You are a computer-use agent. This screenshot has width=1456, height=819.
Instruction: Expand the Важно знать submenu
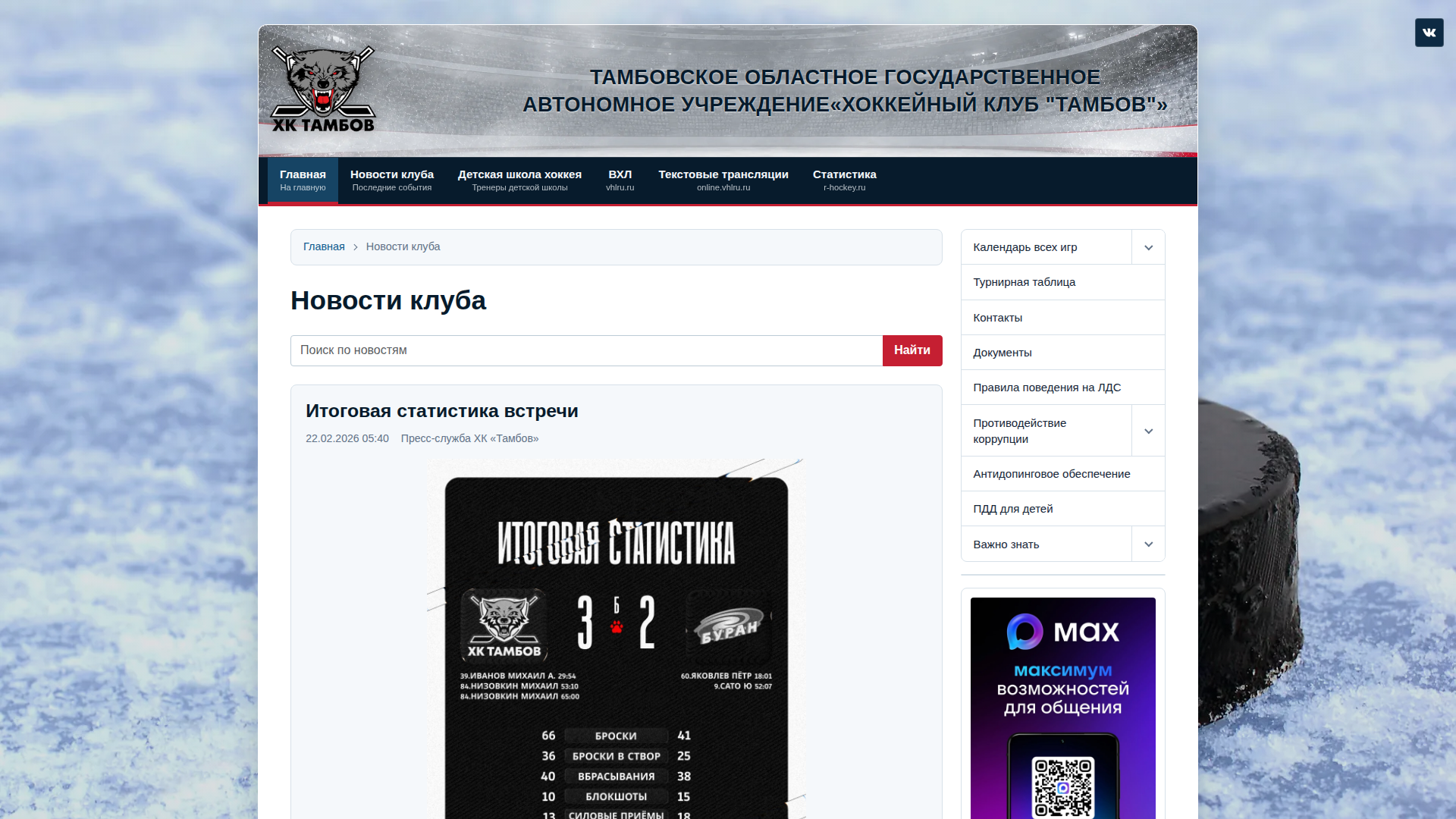(x=1148, y=544)
